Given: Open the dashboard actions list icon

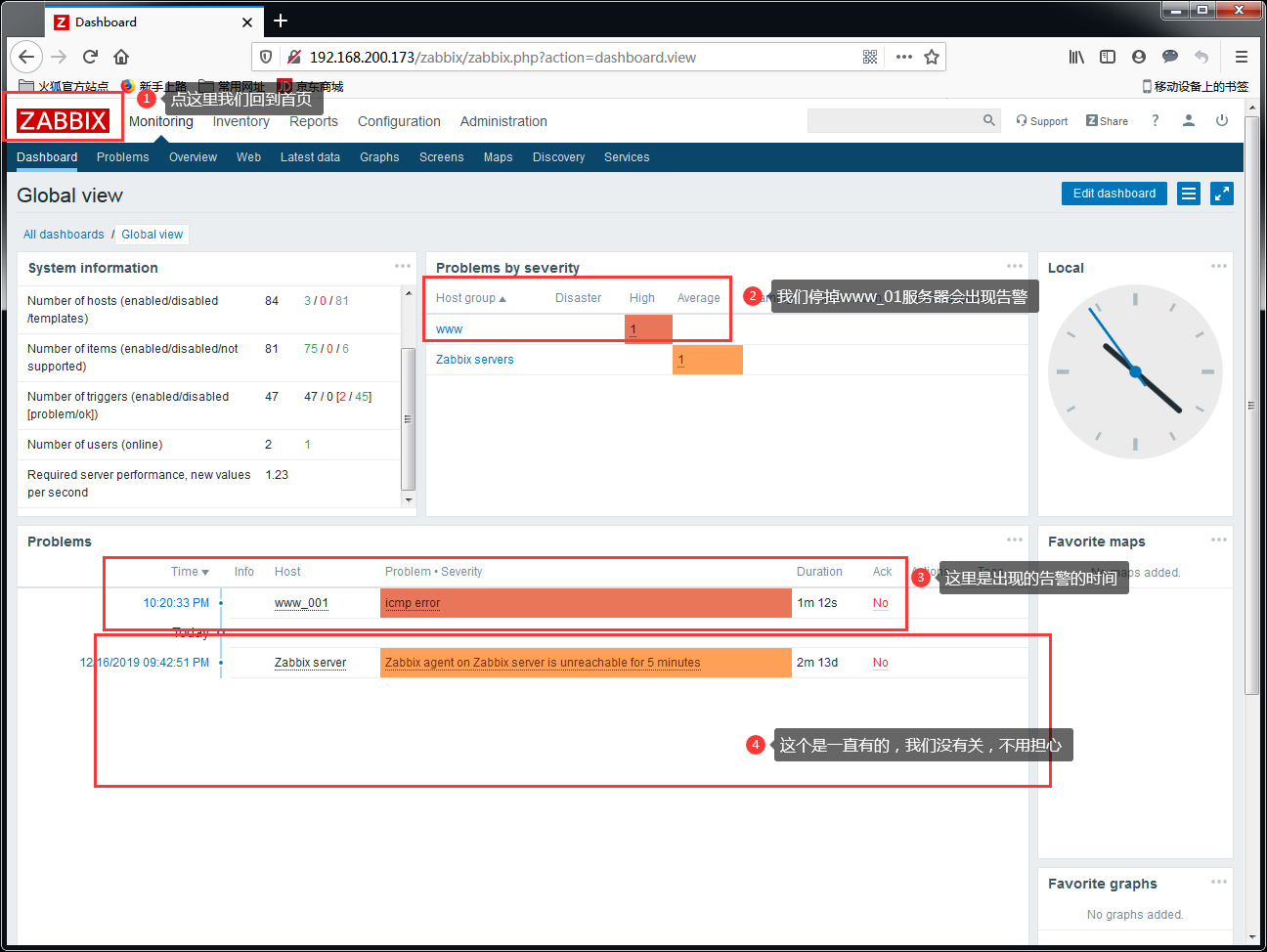Looking at the screenshot, I should 1189,194.
